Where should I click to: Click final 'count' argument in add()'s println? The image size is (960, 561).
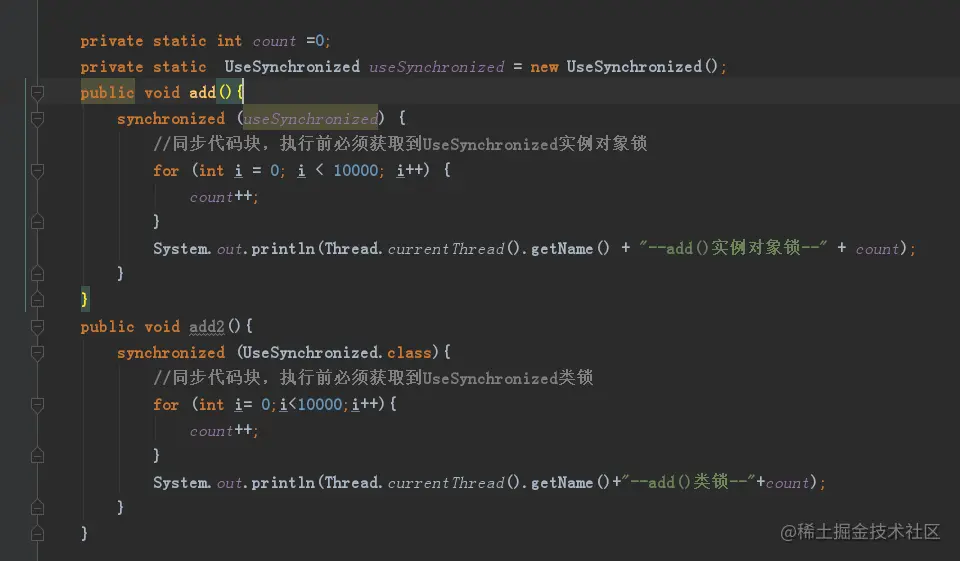[877, 249]
